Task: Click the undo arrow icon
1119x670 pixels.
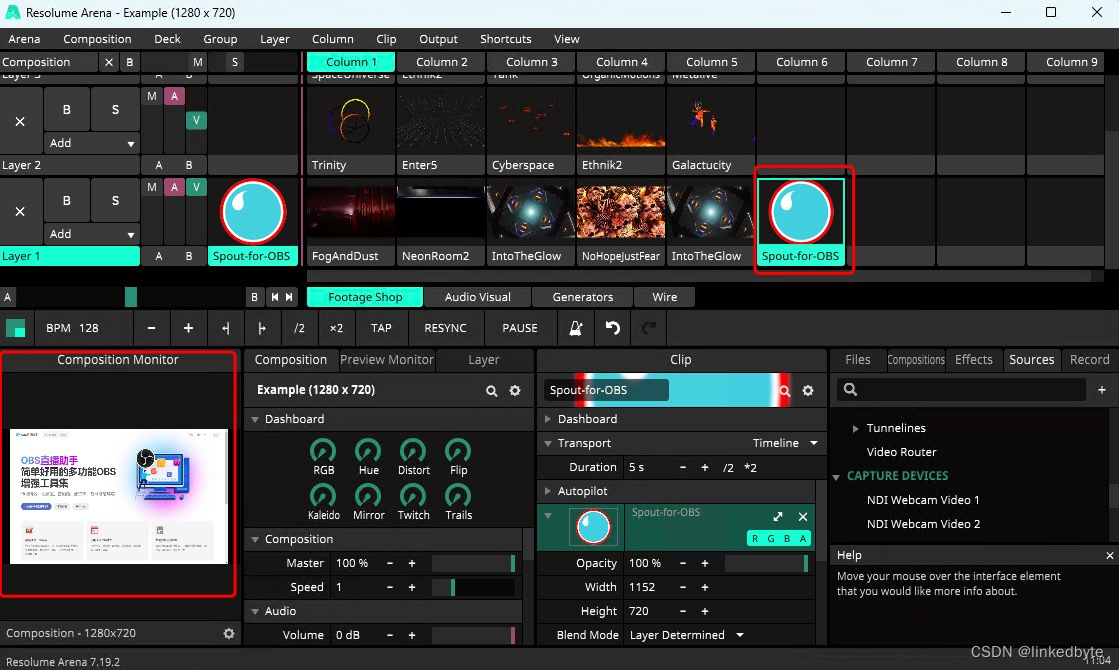Action: click(613, 328)
